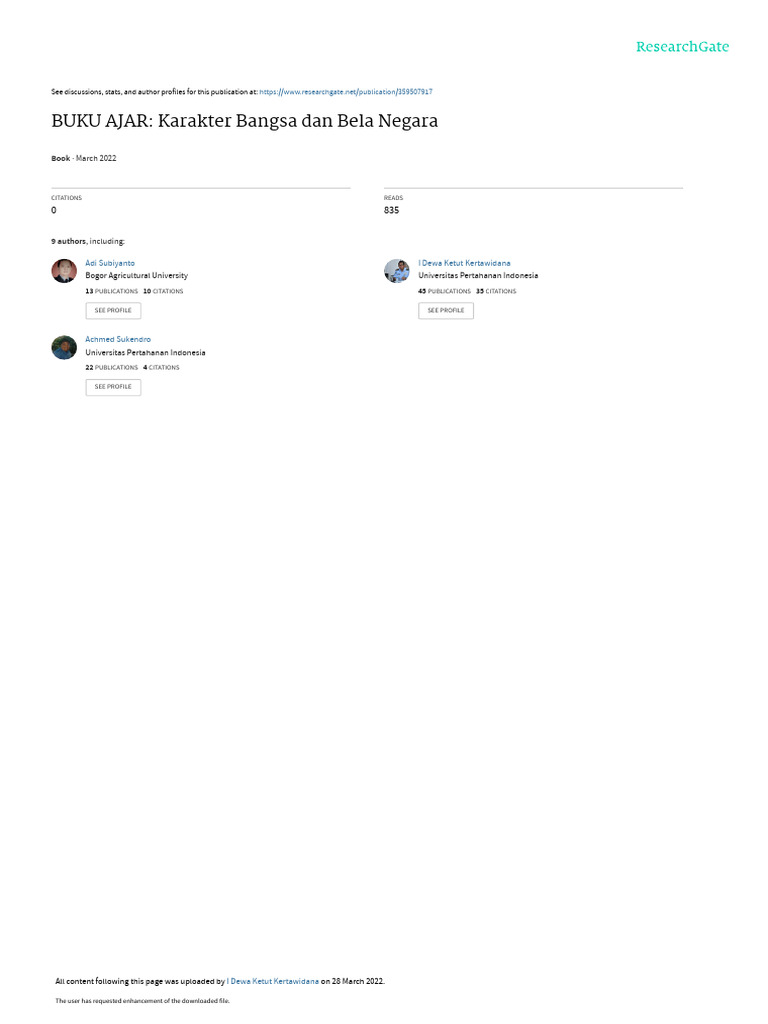768x1024 pixels.
Task: Click SEE PROFILE under Achmed Sukendro
Action: coord(113,387)
